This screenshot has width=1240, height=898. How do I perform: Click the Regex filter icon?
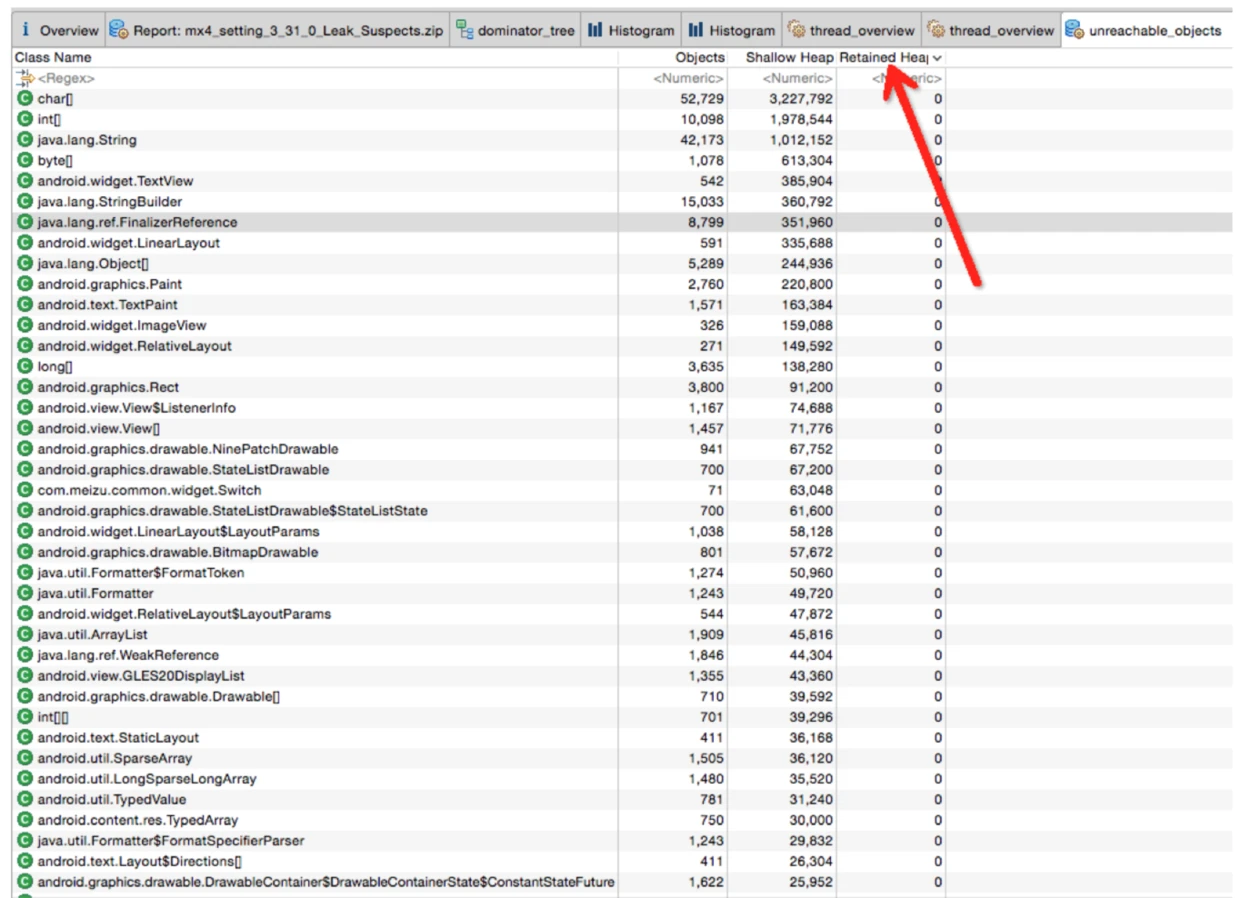coord(25,78)
